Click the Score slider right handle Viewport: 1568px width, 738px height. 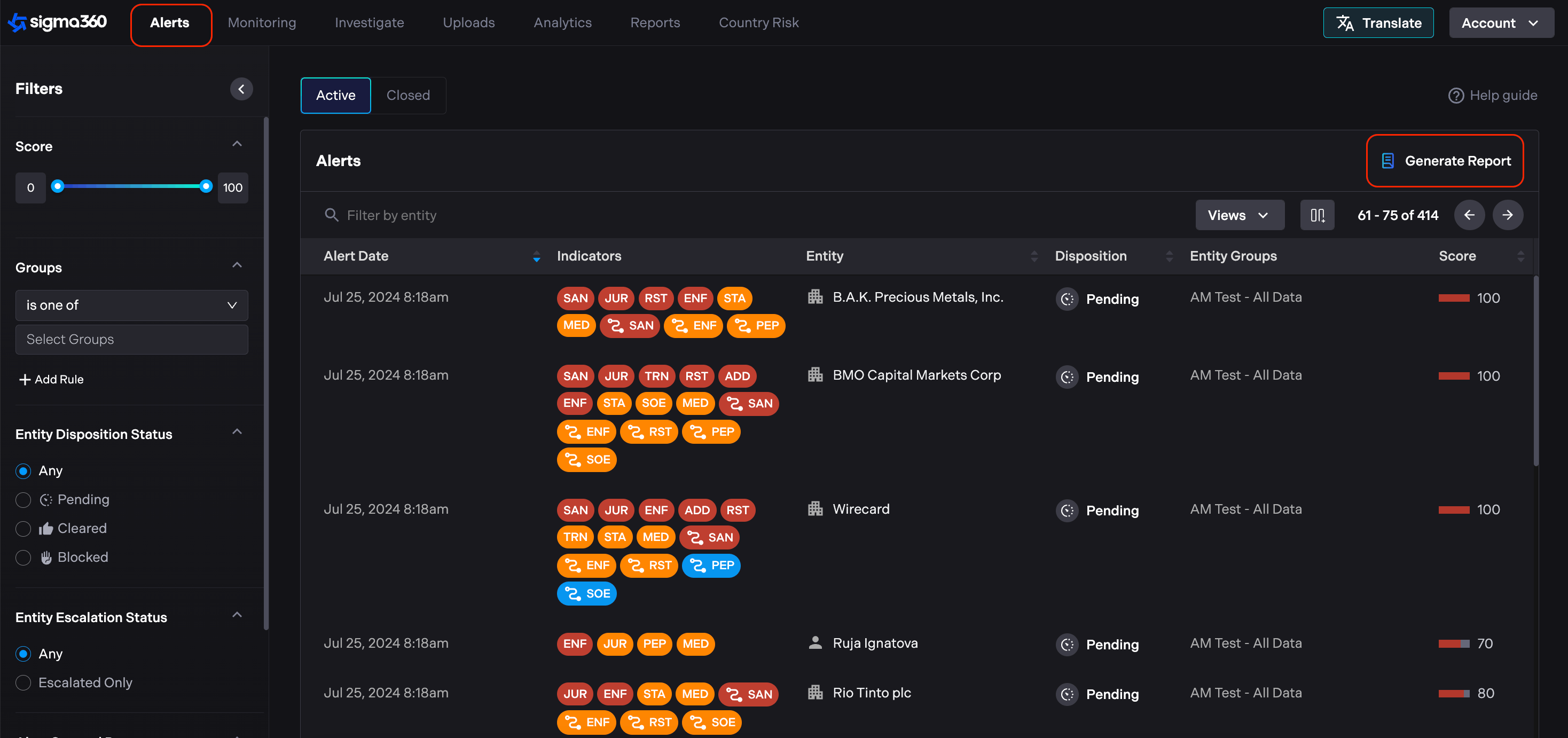click(206, 186)
